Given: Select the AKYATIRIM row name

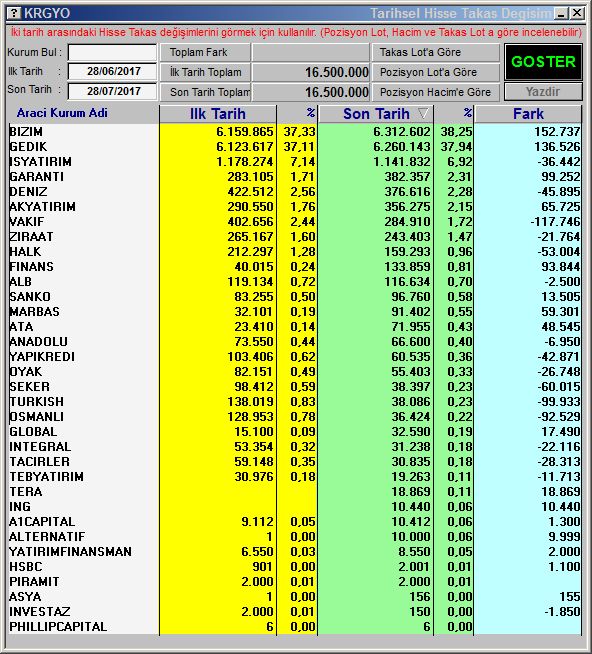Looking at the screenshot, I should pyautogui.click(x=42, y=207).
